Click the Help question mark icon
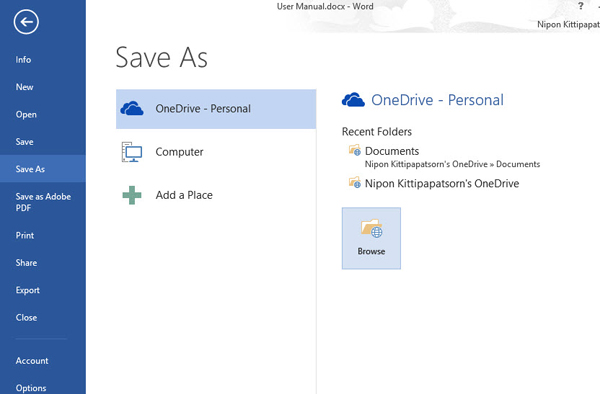The image size is (600, 394). coord(581,6)
